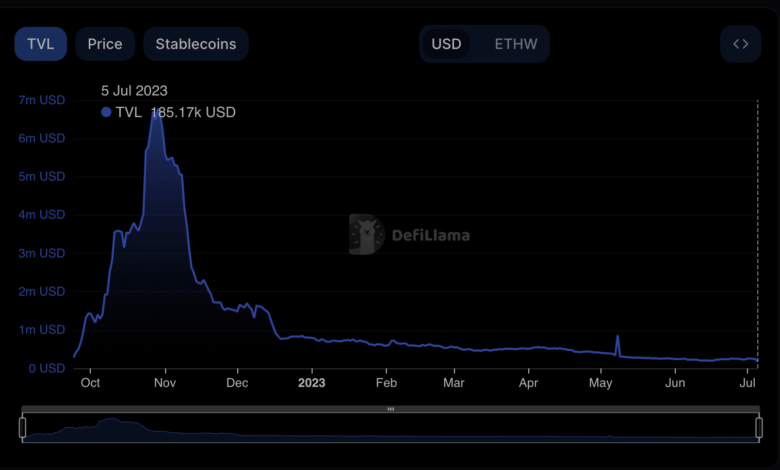Switch denomination to ETHW

tap(515, 44)
